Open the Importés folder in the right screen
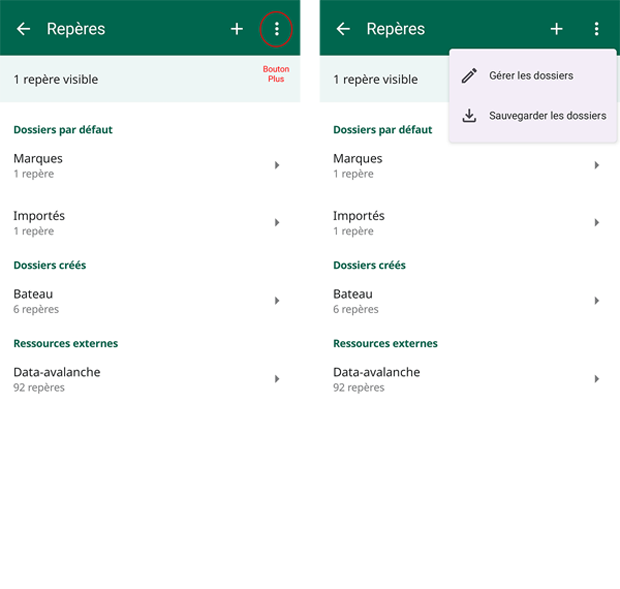Screen dimensions: 620x589 (359, 216)
